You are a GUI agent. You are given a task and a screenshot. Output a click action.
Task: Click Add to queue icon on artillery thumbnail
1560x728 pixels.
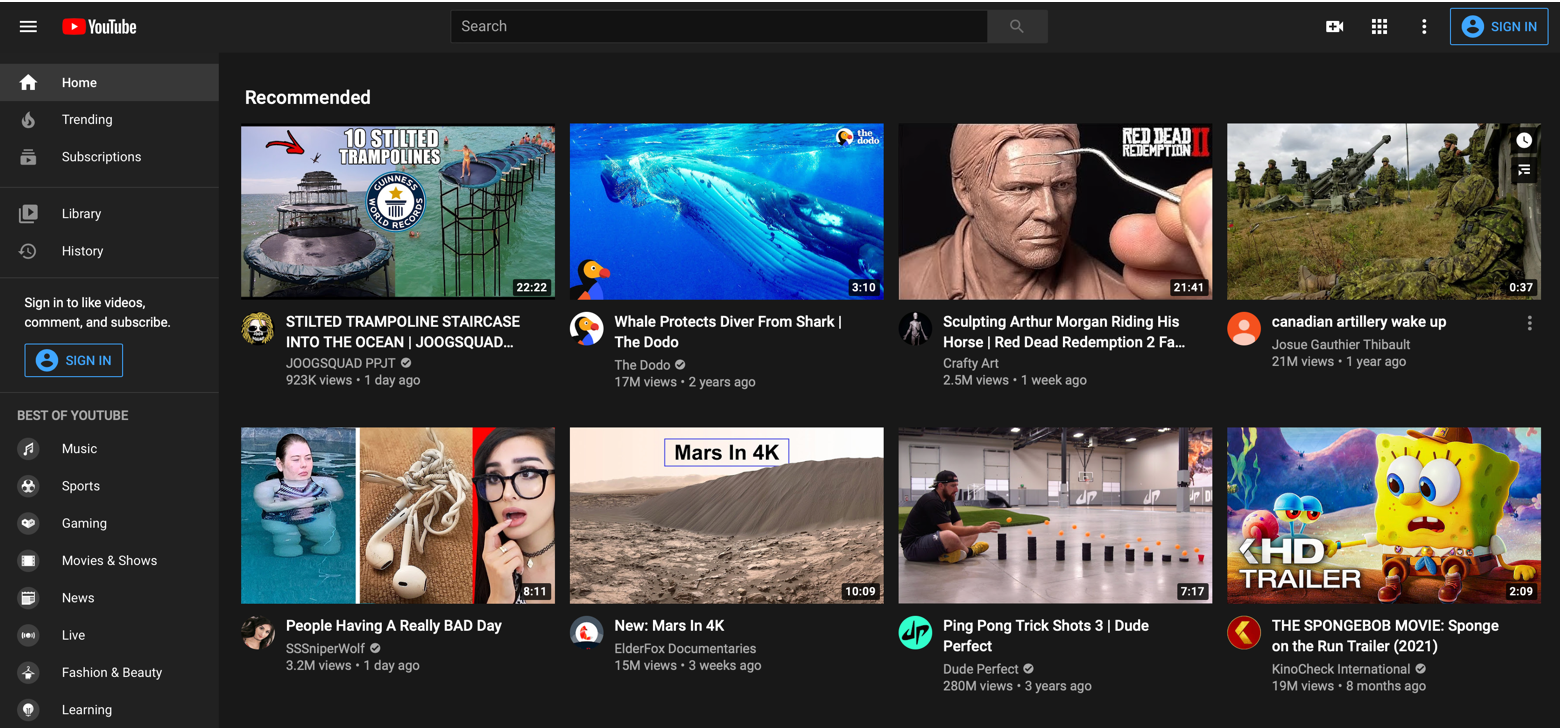point(1523,171)
